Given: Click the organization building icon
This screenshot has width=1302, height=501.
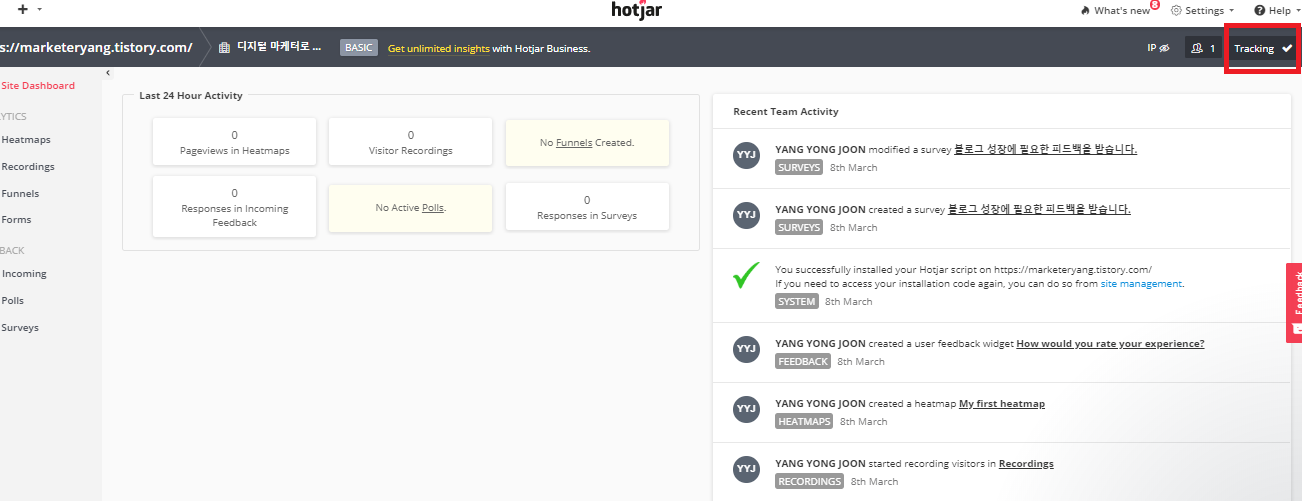Looking at the screenshot, I should 225,47.
